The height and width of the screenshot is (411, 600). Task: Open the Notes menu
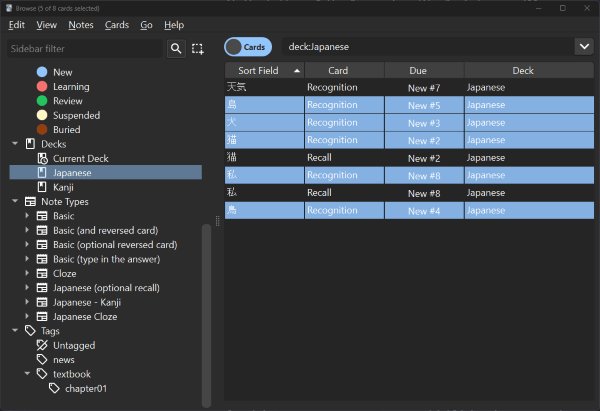(81, 25)
